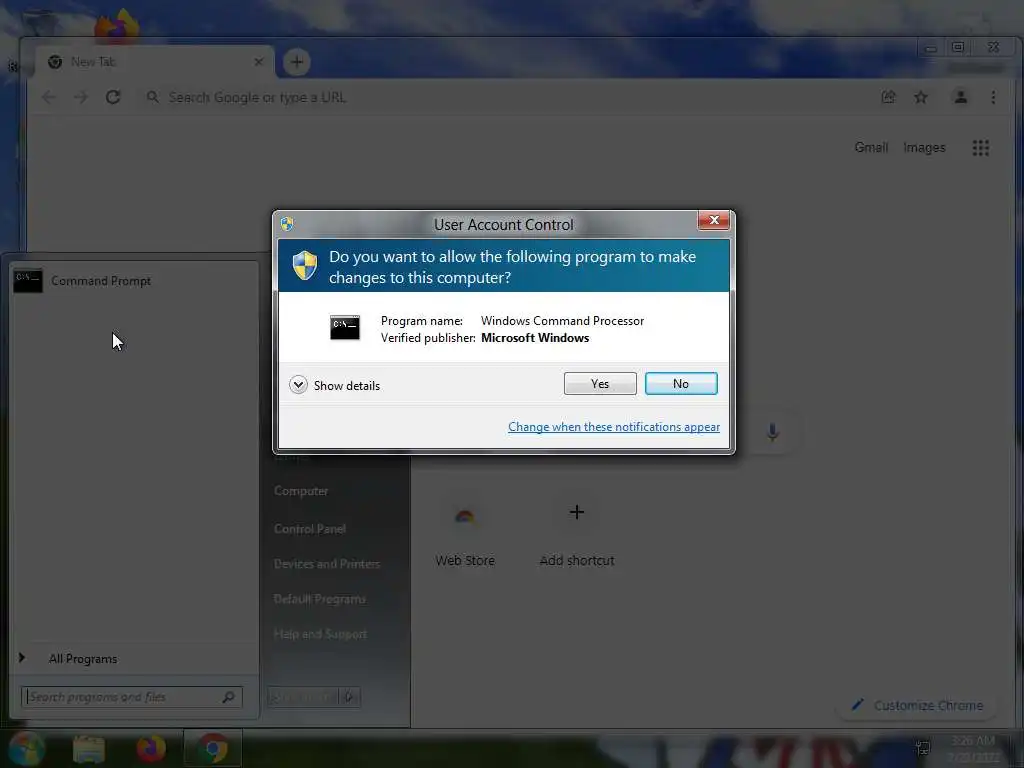Click the share page icon in Chrome
Screen dimensions: 1024x768
coord(888,97)
